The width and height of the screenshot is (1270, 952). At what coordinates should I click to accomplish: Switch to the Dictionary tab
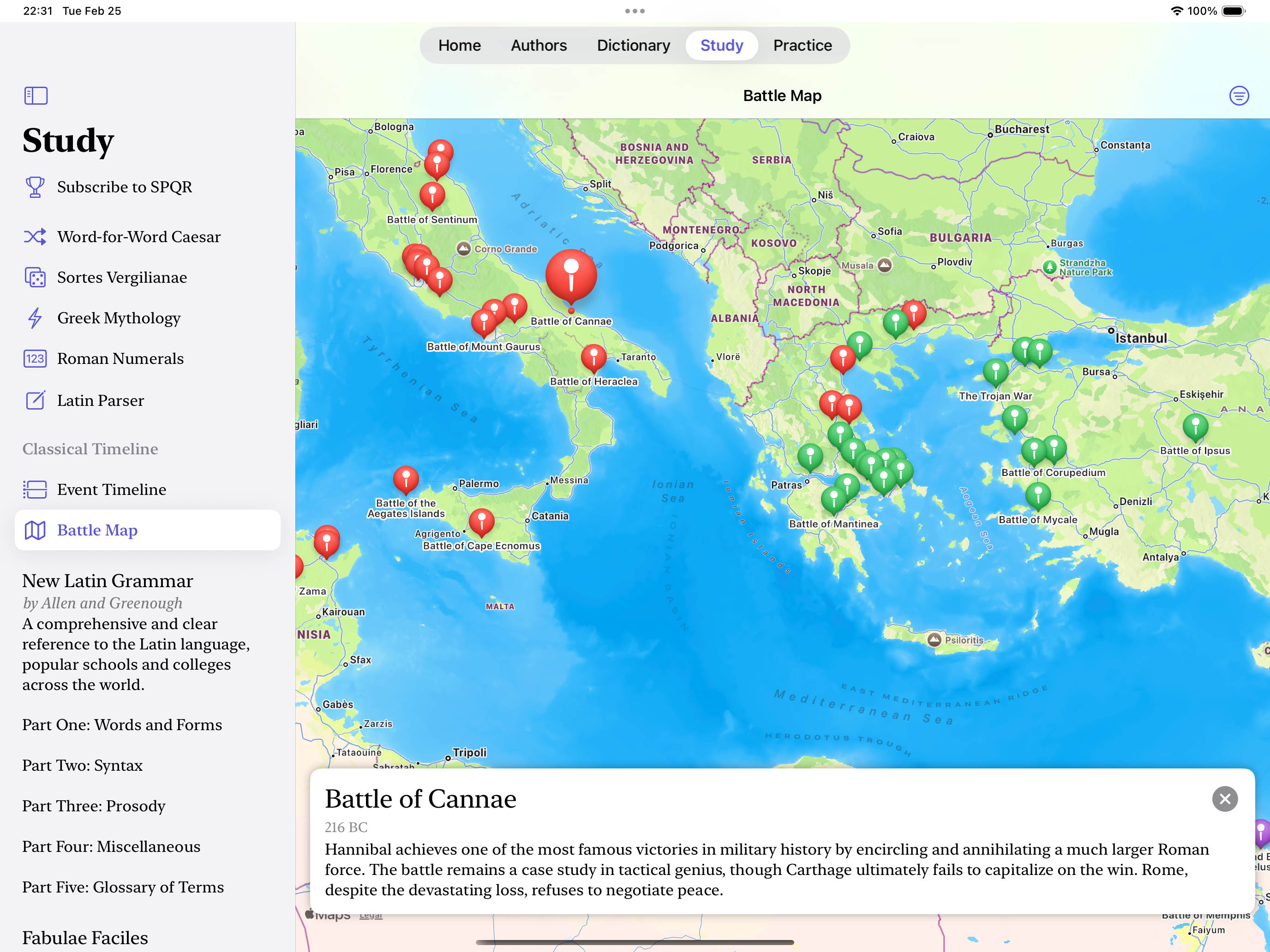click(x=633, y=45)
